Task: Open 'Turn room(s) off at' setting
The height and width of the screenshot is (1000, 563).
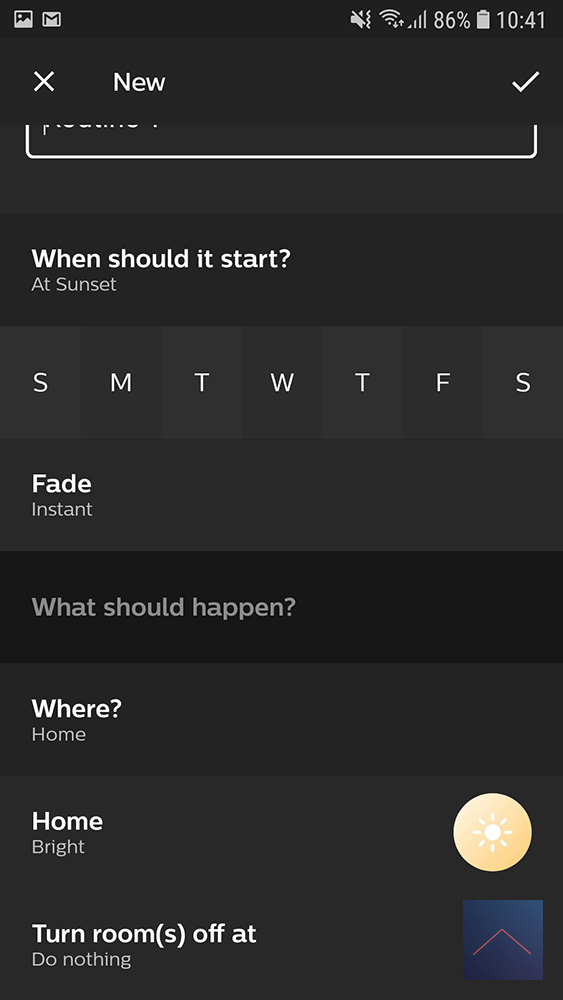Action: [281, 944]
